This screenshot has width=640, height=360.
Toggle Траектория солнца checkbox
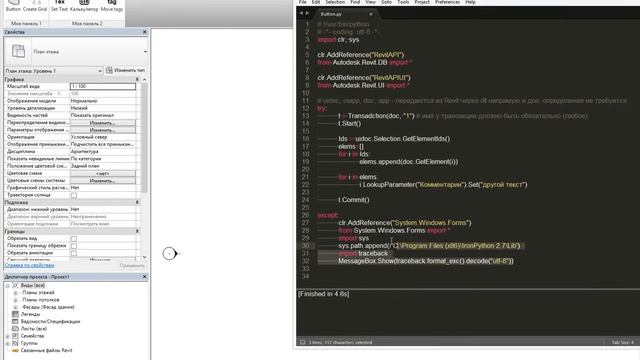pos(74,195)
